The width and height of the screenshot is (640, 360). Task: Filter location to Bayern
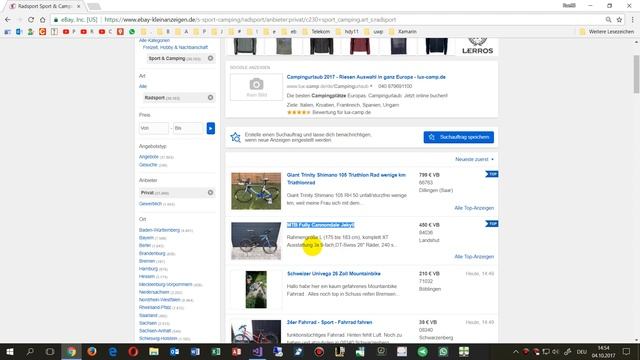pos(146,238)
